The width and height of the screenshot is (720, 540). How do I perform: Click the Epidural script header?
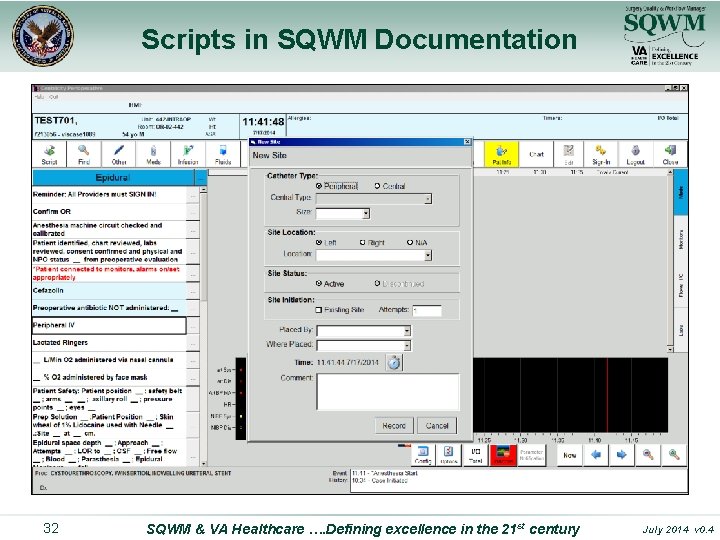tap(113, 178)
